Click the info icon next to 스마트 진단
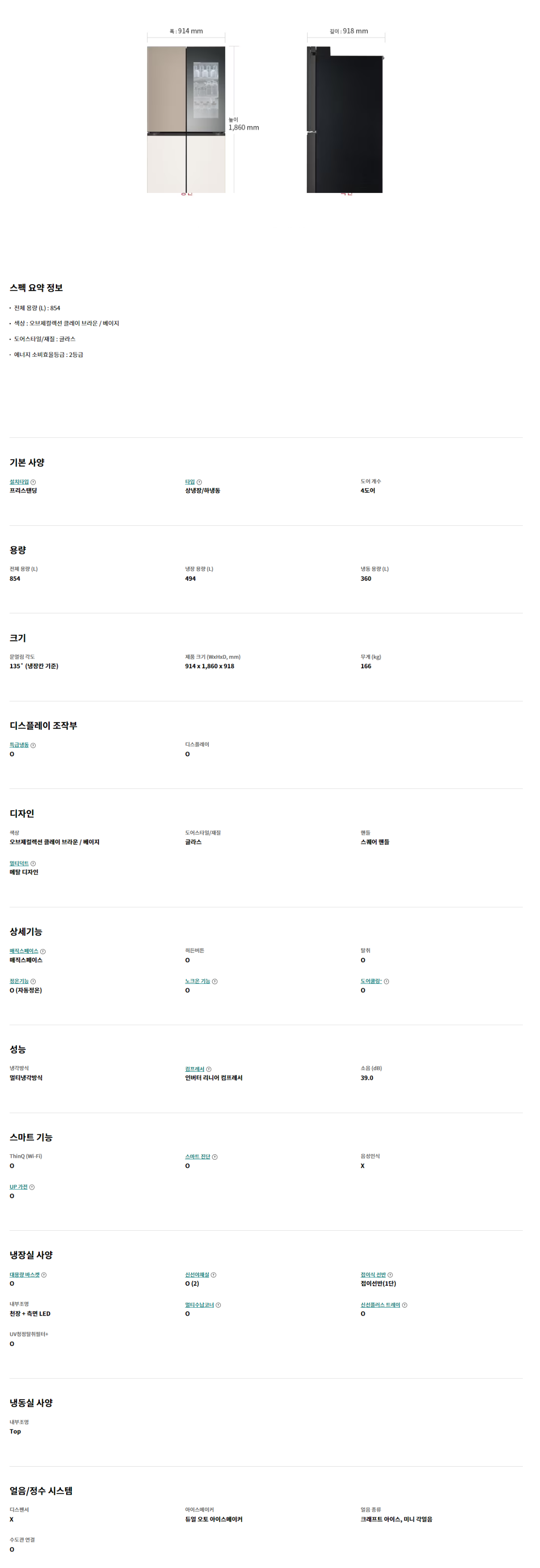 [x=214, y=1157]
